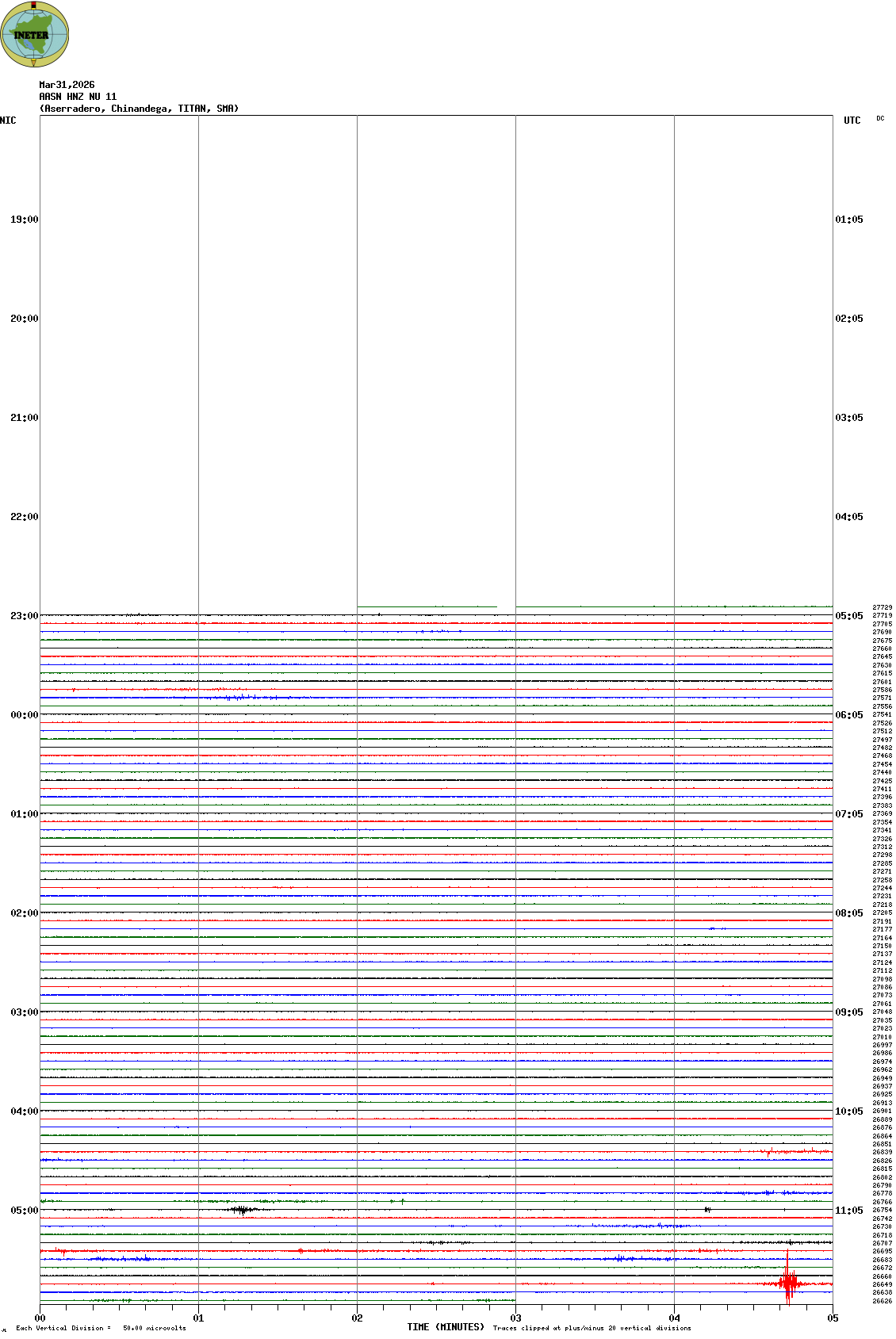Click the Mar31,2026 date text
Screen dimensions: 896x1339
pos(67,85)
